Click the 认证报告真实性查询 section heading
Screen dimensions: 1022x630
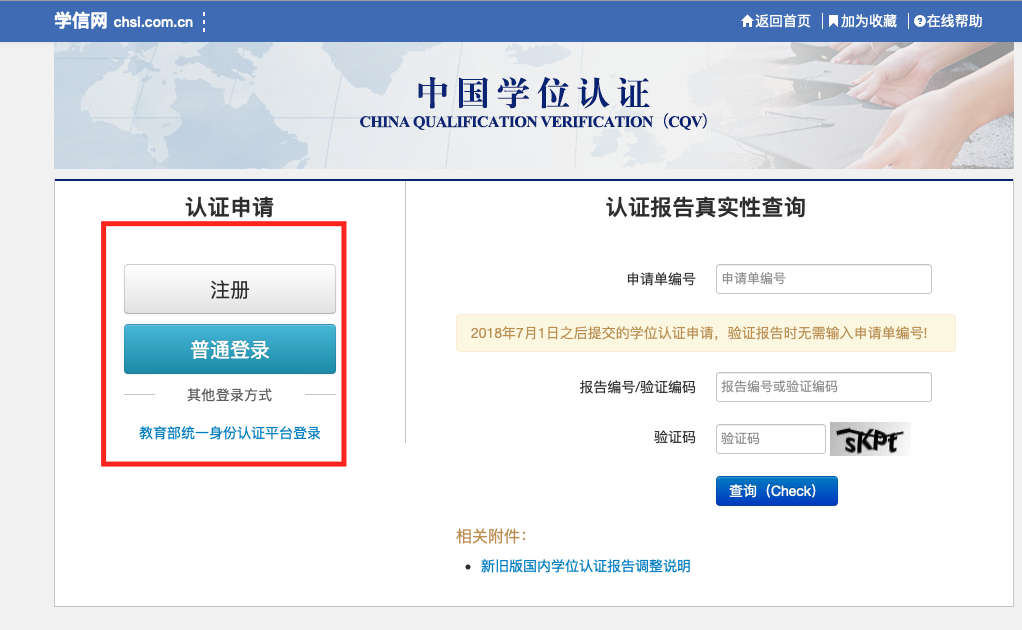click(x=705, y=208)
